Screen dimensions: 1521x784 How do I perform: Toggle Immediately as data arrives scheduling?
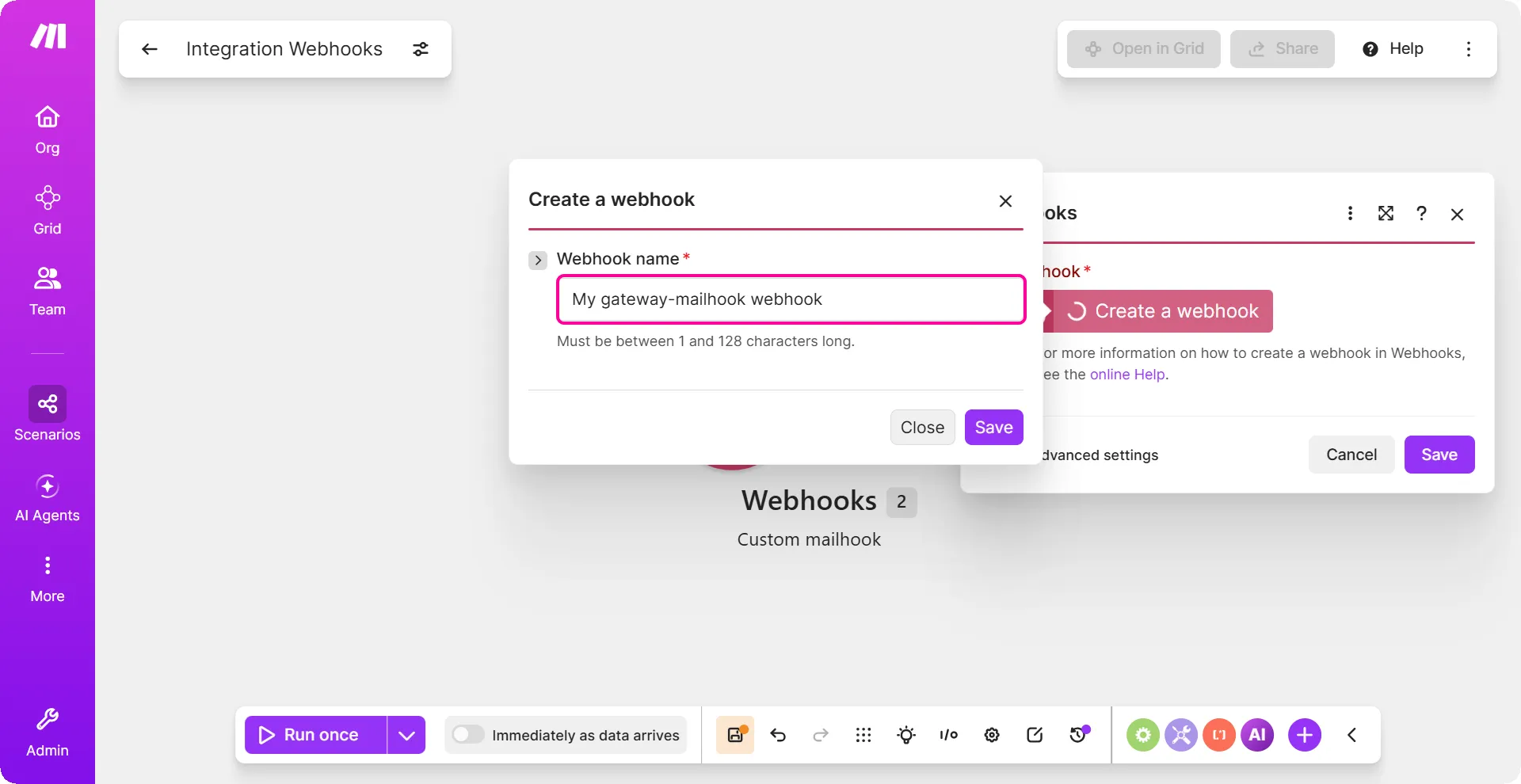pyautogui.click(x=468, y=735)
